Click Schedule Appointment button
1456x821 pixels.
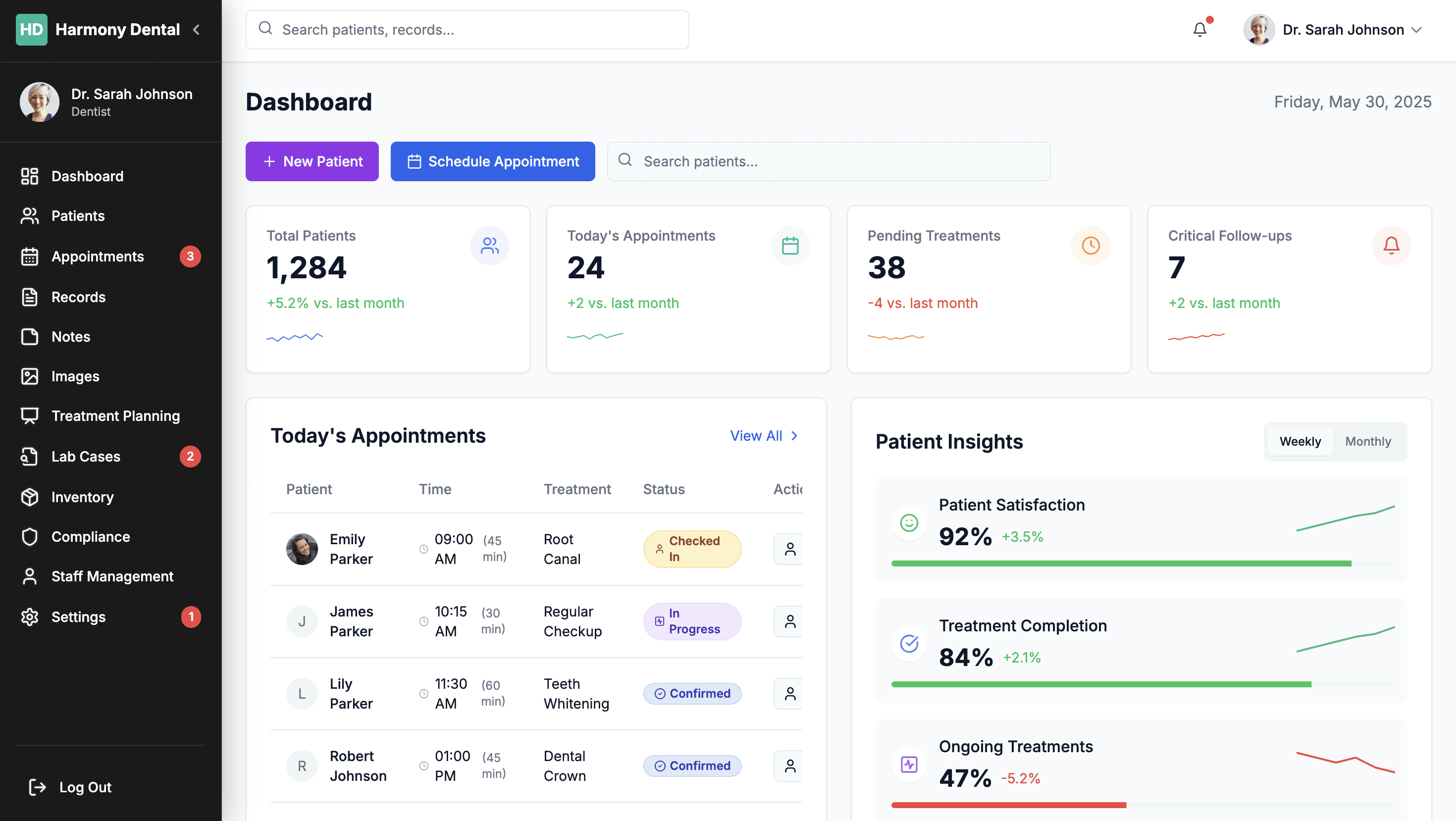coord(492,161)
